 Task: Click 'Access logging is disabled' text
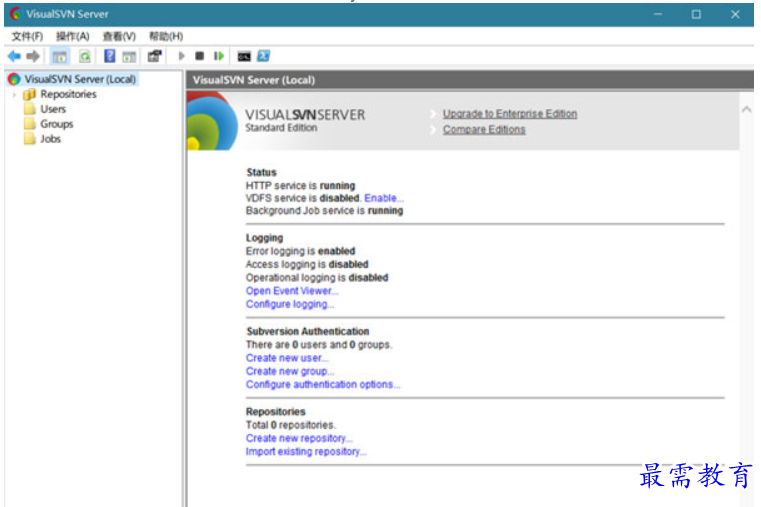coord(307,264)
